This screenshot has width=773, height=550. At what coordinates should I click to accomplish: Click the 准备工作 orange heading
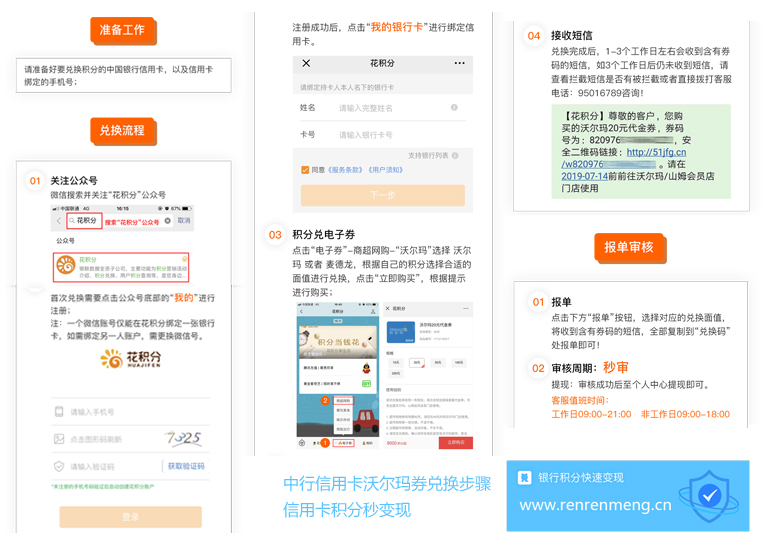coord(123,31)
